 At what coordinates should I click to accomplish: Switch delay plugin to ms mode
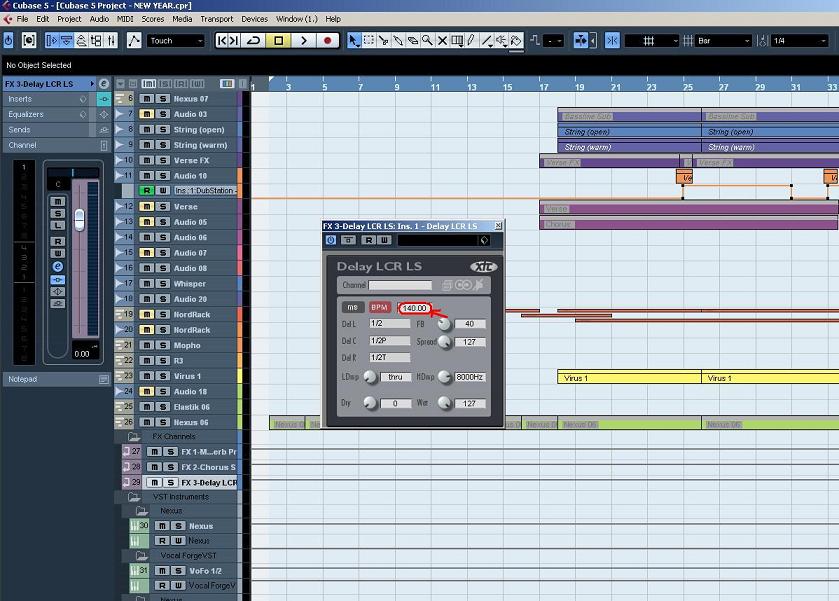click(x=352, y=307)
